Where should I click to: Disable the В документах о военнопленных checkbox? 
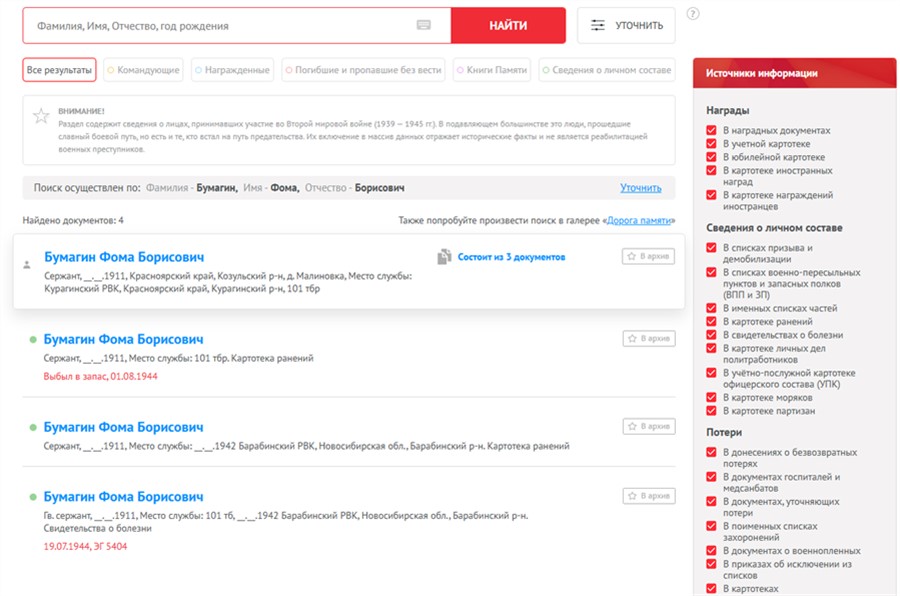(x=711, y=551)
